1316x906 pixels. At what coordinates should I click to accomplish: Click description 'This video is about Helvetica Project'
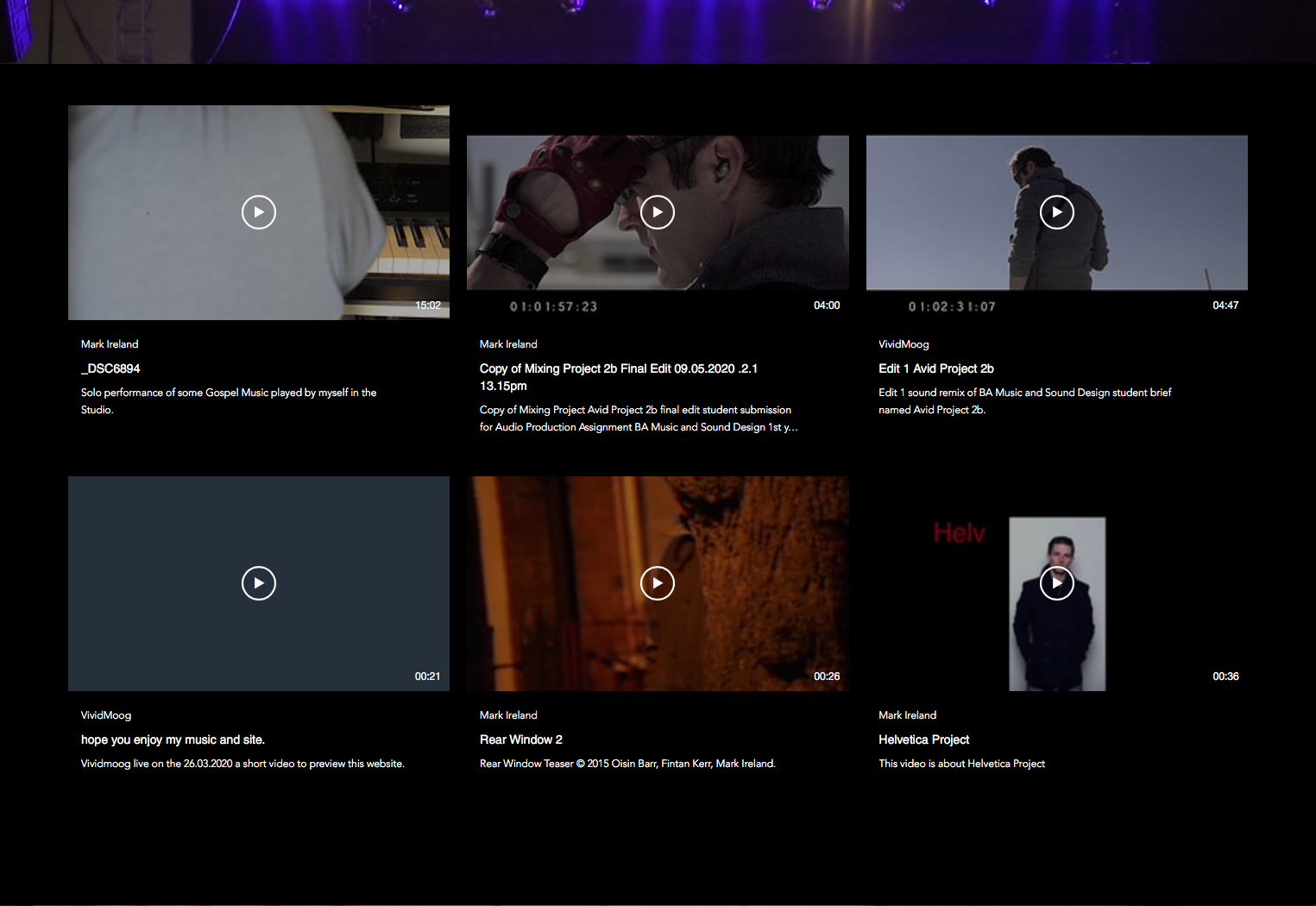(x=961, y=764)
